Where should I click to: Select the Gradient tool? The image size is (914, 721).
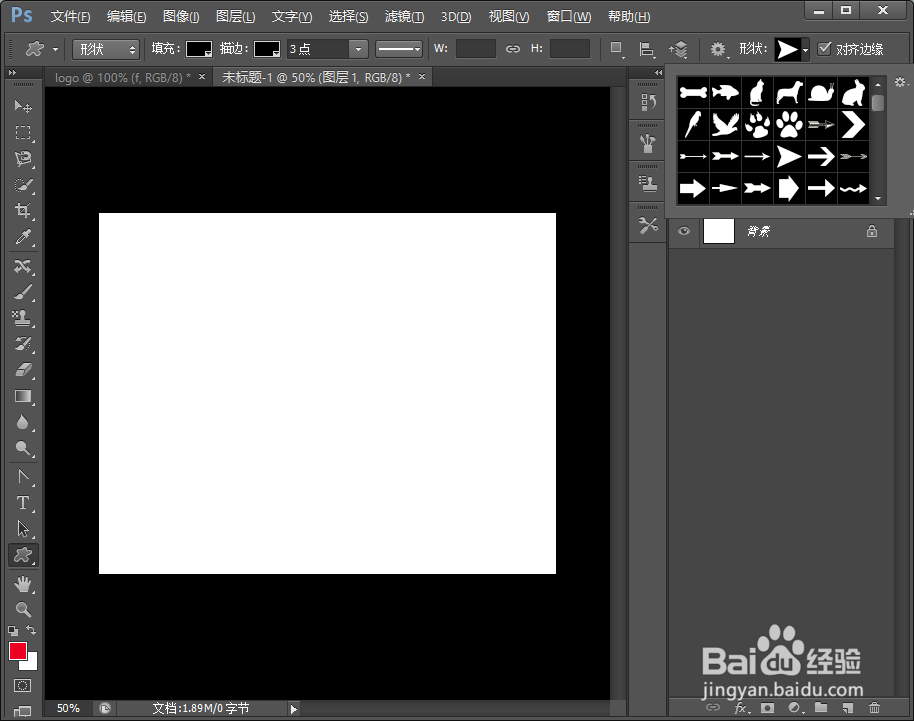[x=23, y=396]
